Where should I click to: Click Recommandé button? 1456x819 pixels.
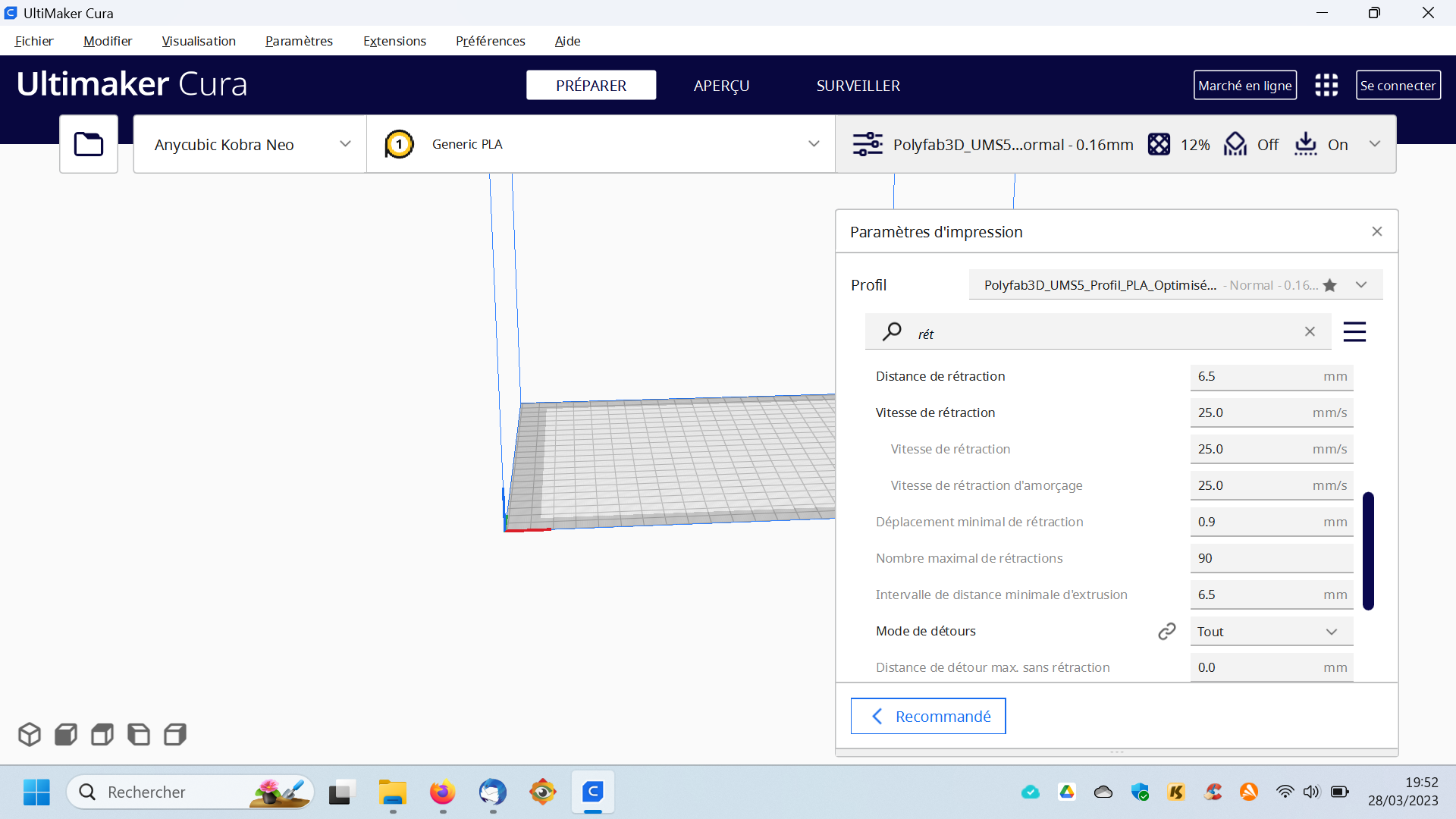928,716
